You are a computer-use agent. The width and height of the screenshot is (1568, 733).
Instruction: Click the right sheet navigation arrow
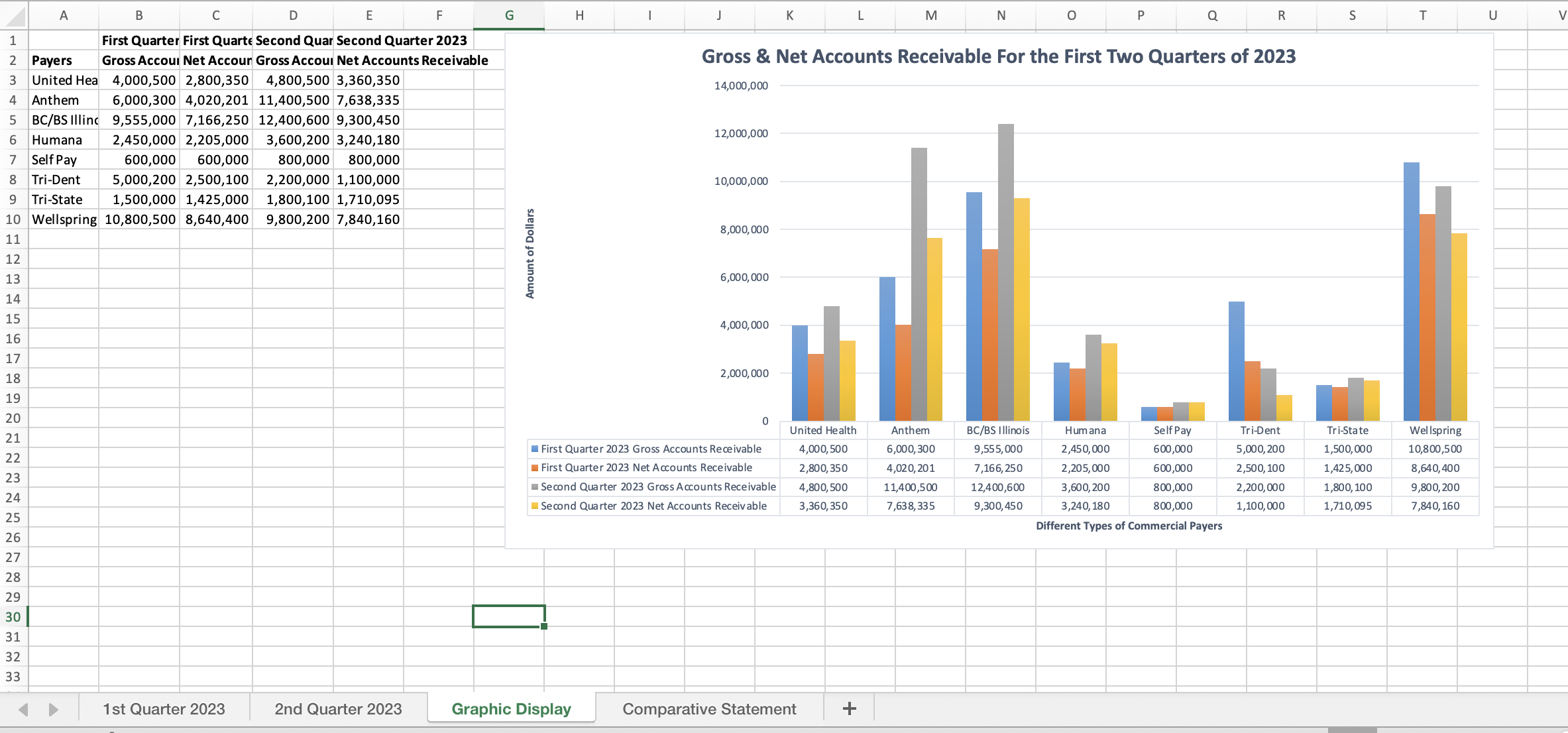[53, 708]
